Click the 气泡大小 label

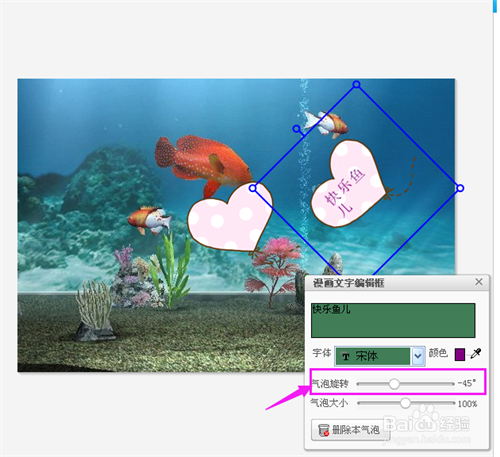[329, 403]
